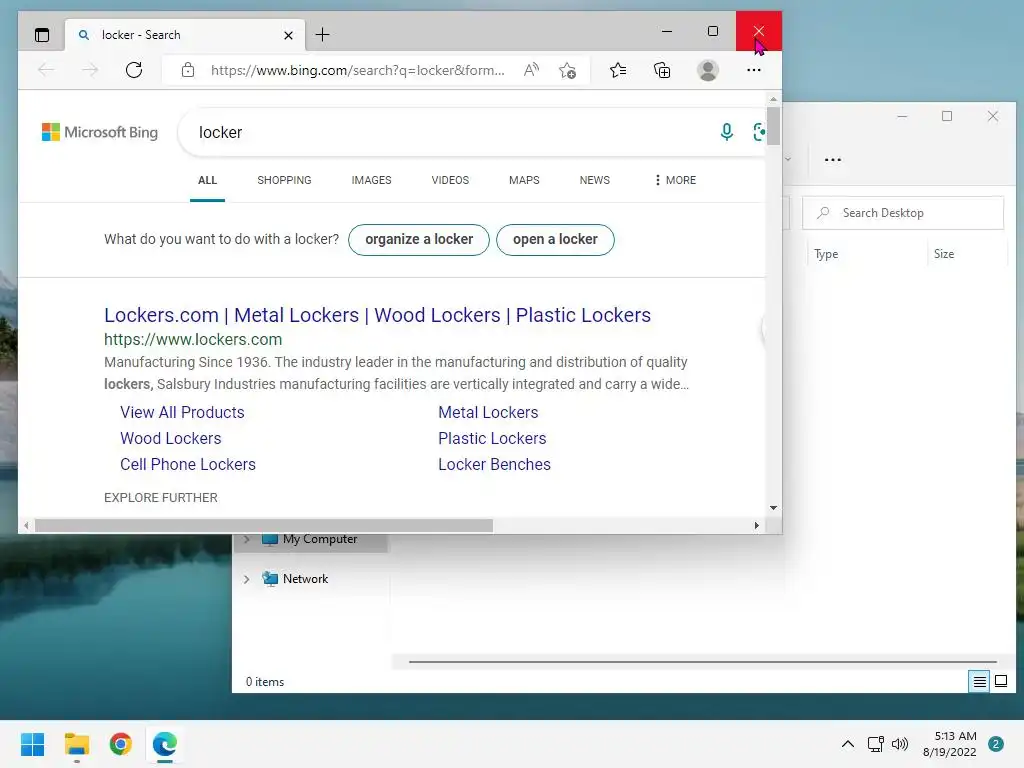The height and width of the screenshot is (768, 1024).
Task: Open File Explorer 'See more' ellipsis
Action: tap(833, 159)
